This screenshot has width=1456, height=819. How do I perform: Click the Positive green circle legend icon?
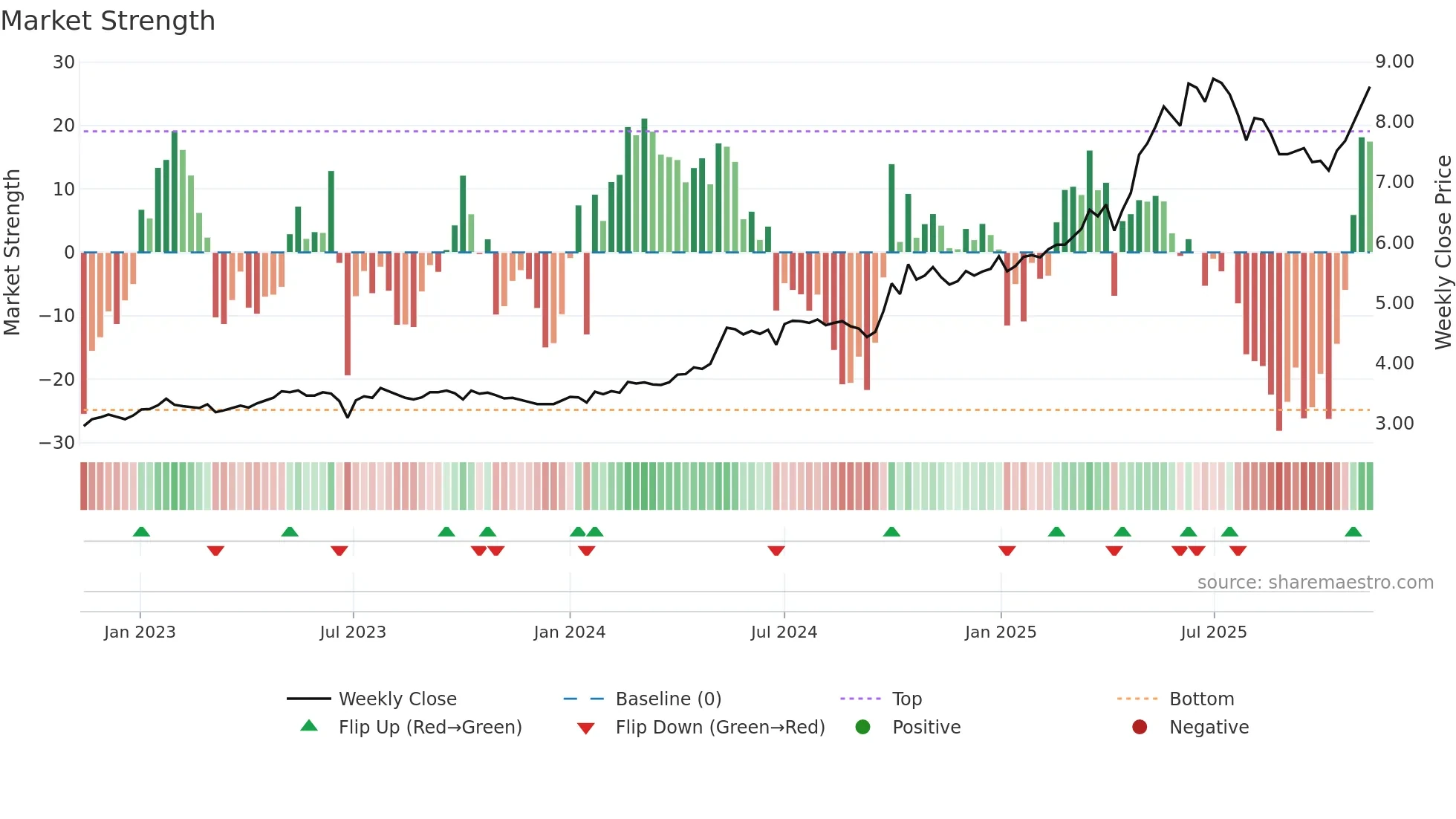(x=862, y=727)
